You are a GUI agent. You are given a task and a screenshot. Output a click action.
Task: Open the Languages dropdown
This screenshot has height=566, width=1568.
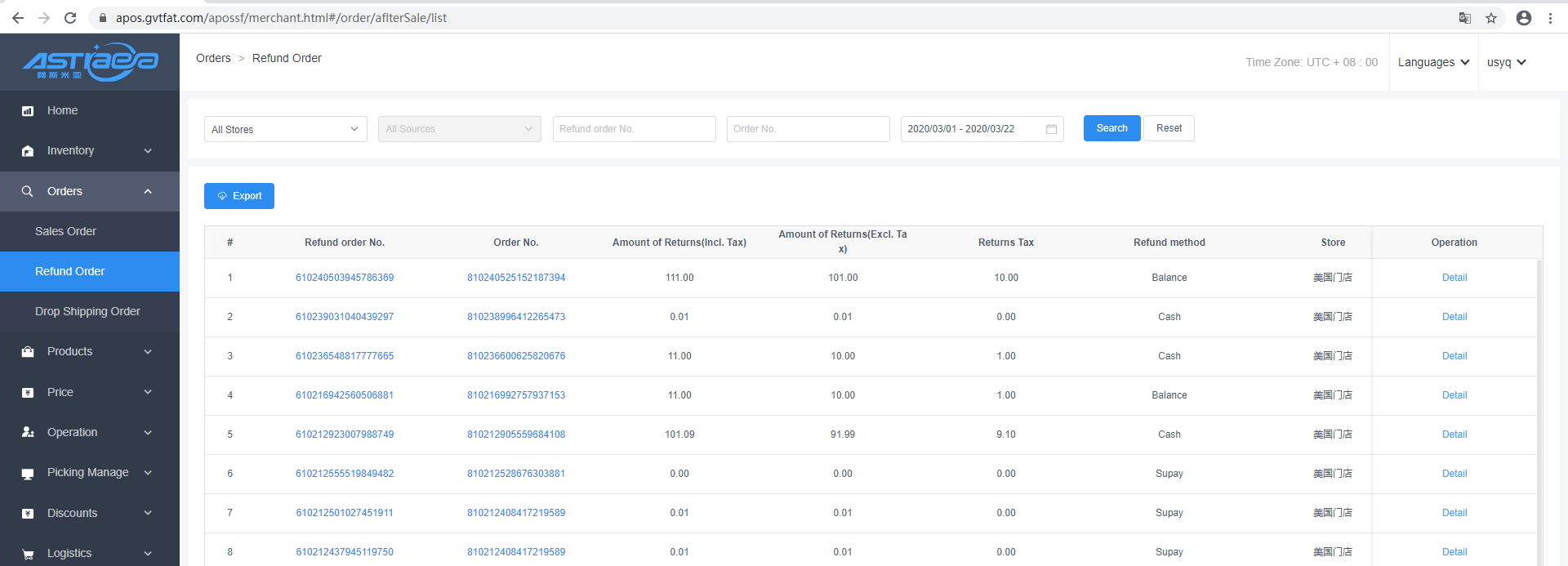click(x=1433, y=62)
